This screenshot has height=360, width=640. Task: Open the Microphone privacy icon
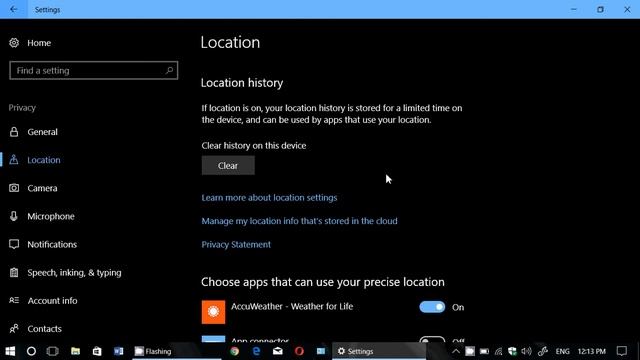14,216
